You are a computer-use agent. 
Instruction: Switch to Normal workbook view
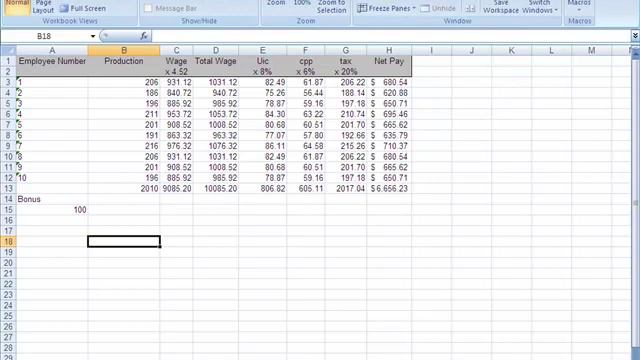pos(17,7)
